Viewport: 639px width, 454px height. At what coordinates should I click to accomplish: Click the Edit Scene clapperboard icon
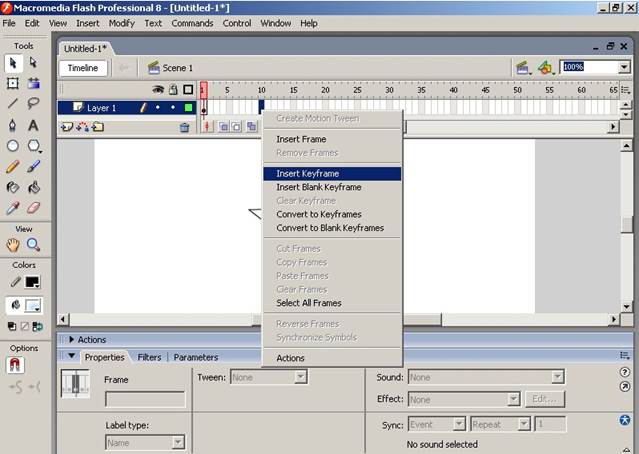tap(523, 68)
